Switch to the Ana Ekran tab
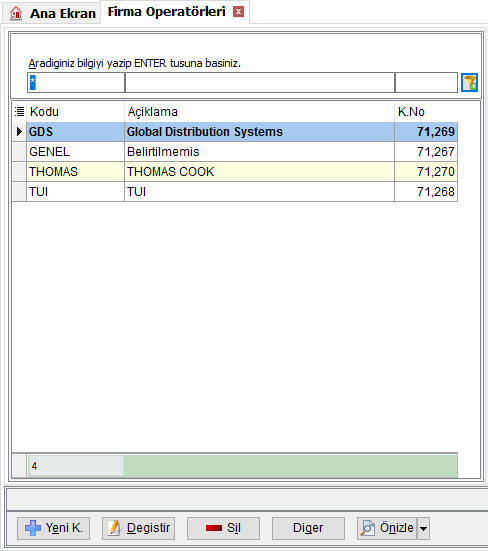 click(52, 14)
